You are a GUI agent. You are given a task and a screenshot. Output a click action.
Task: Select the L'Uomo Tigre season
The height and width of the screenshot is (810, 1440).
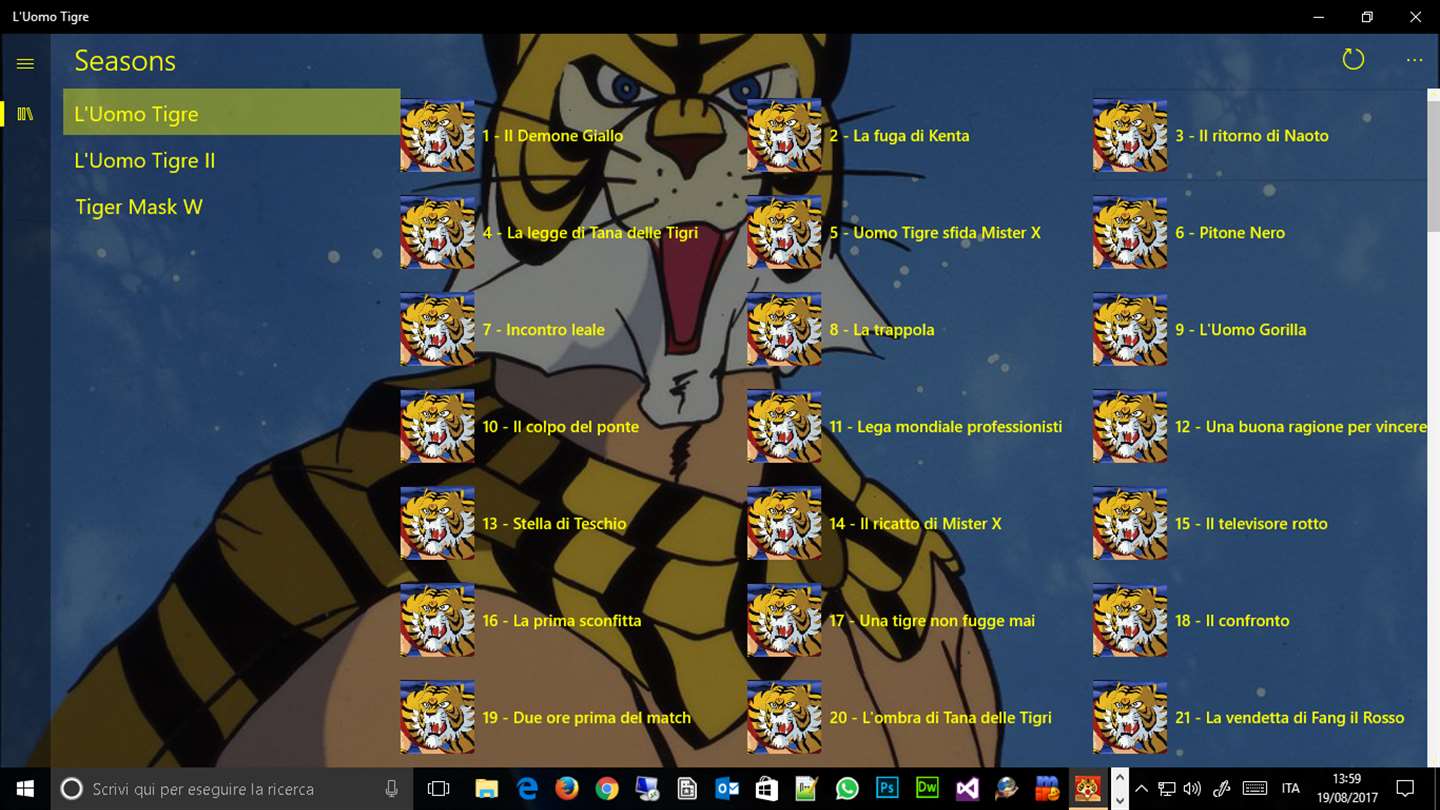(232, 112)
